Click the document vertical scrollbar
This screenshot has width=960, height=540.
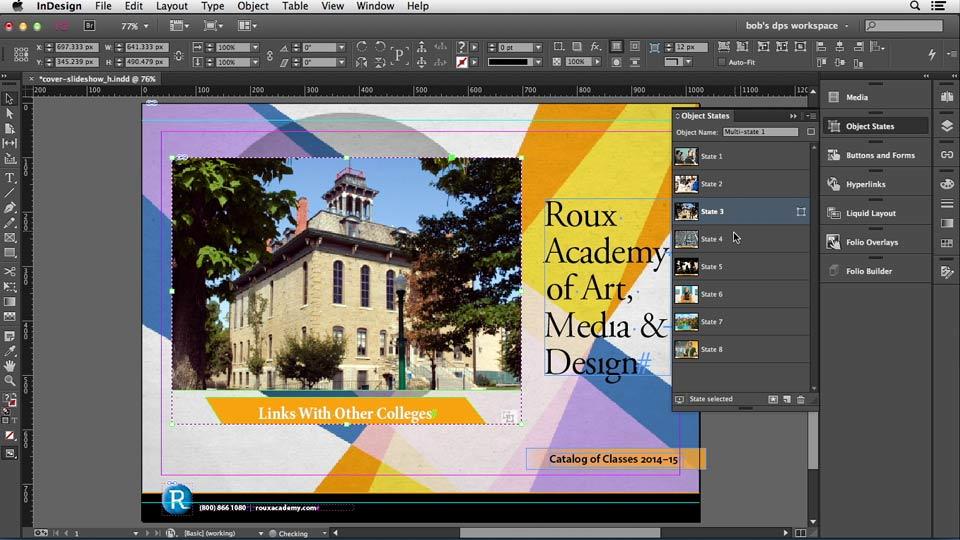(x=812, y=441)
